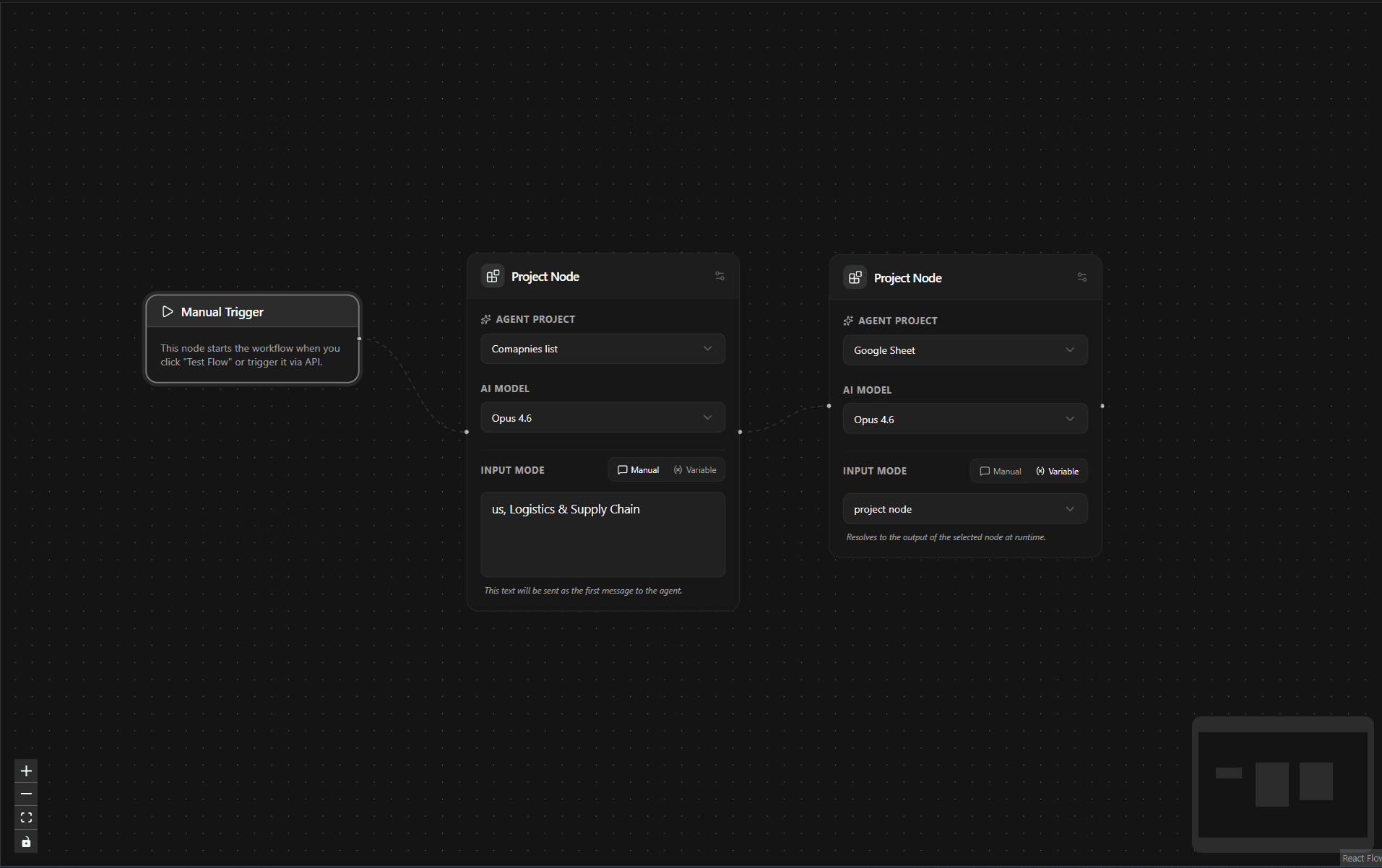Zoom in using the plus icon

25,771
